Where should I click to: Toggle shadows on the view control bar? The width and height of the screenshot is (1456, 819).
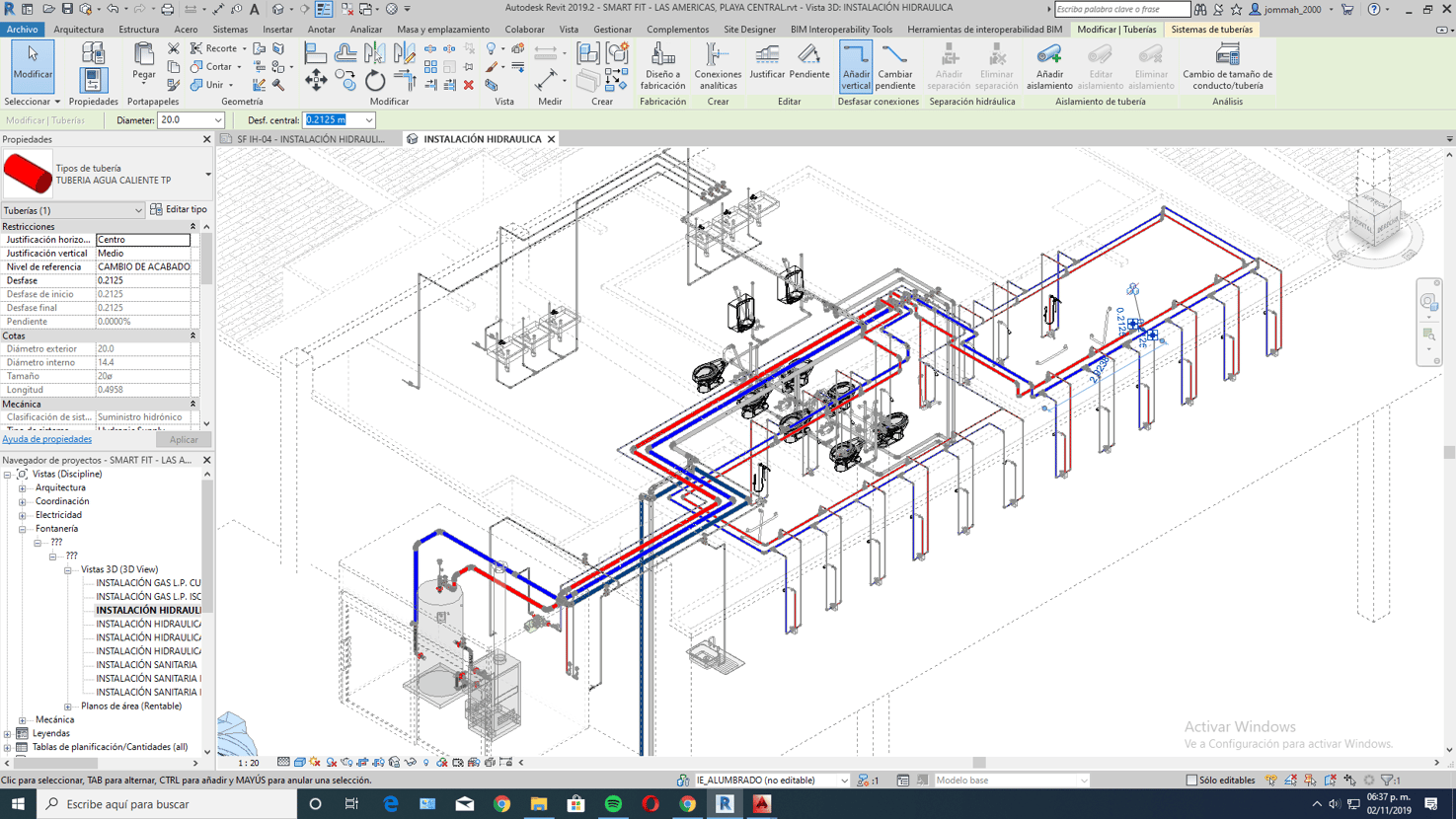click(x=313, y=762)
